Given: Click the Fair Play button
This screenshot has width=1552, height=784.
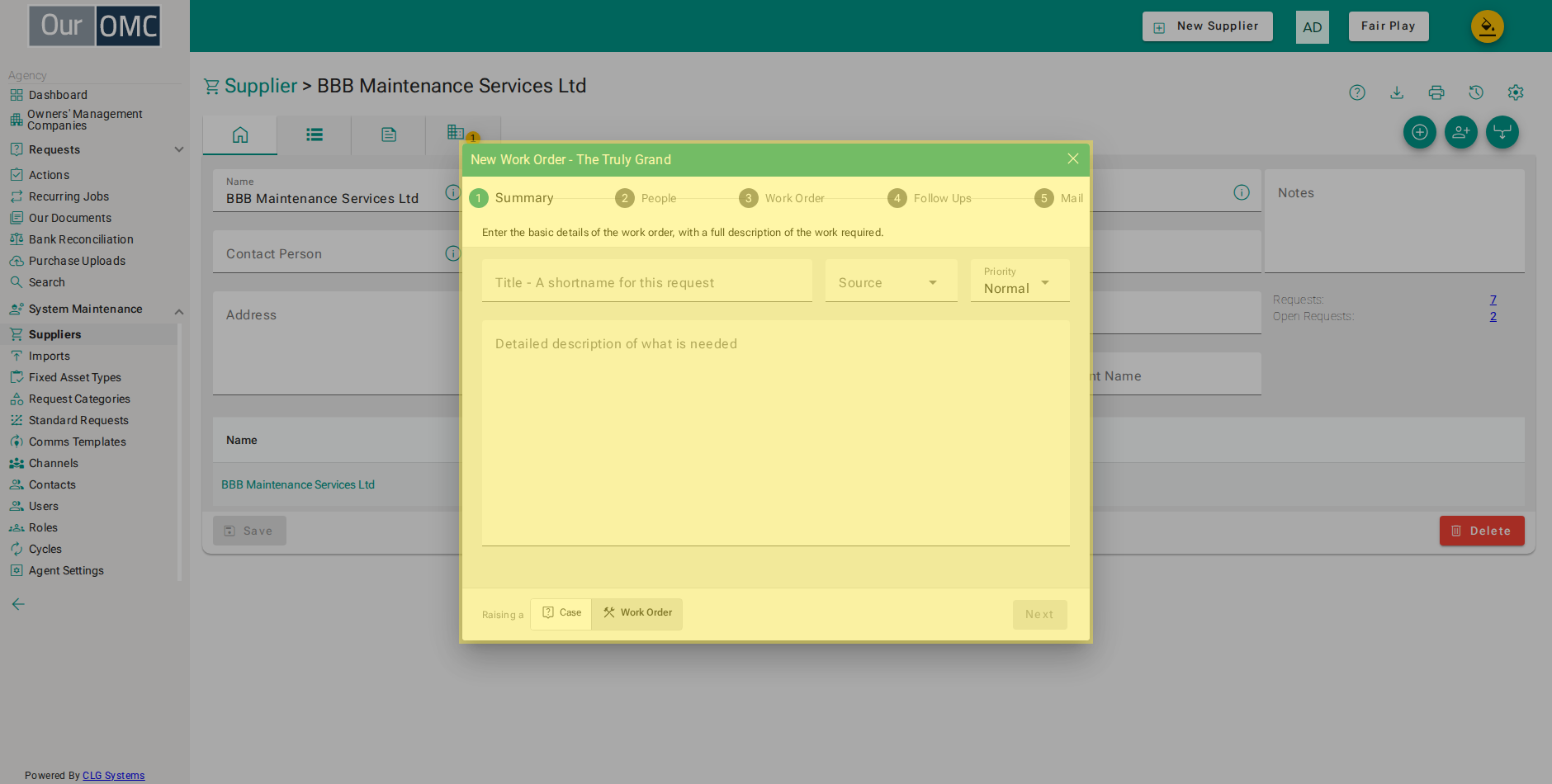Looking at the screenshot, I should (x=1389, y=26).
